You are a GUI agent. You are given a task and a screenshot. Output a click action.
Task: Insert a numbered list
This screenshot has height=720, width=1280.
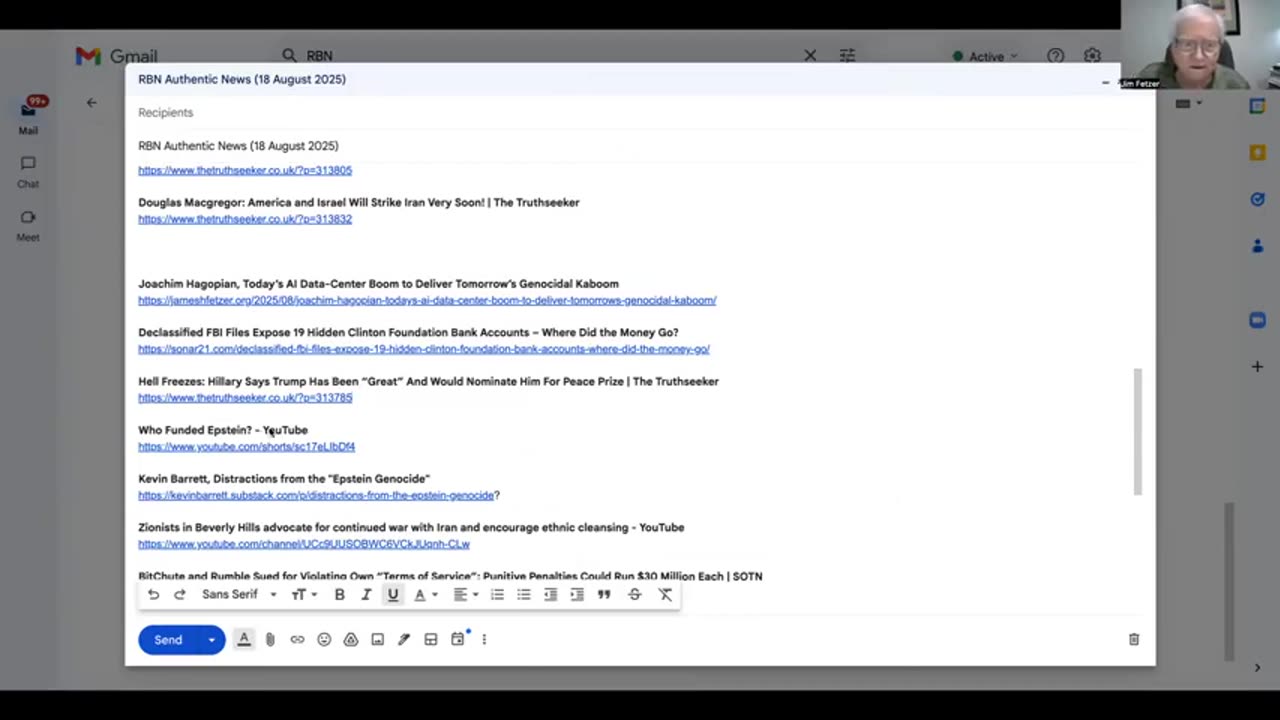point(497,594)
